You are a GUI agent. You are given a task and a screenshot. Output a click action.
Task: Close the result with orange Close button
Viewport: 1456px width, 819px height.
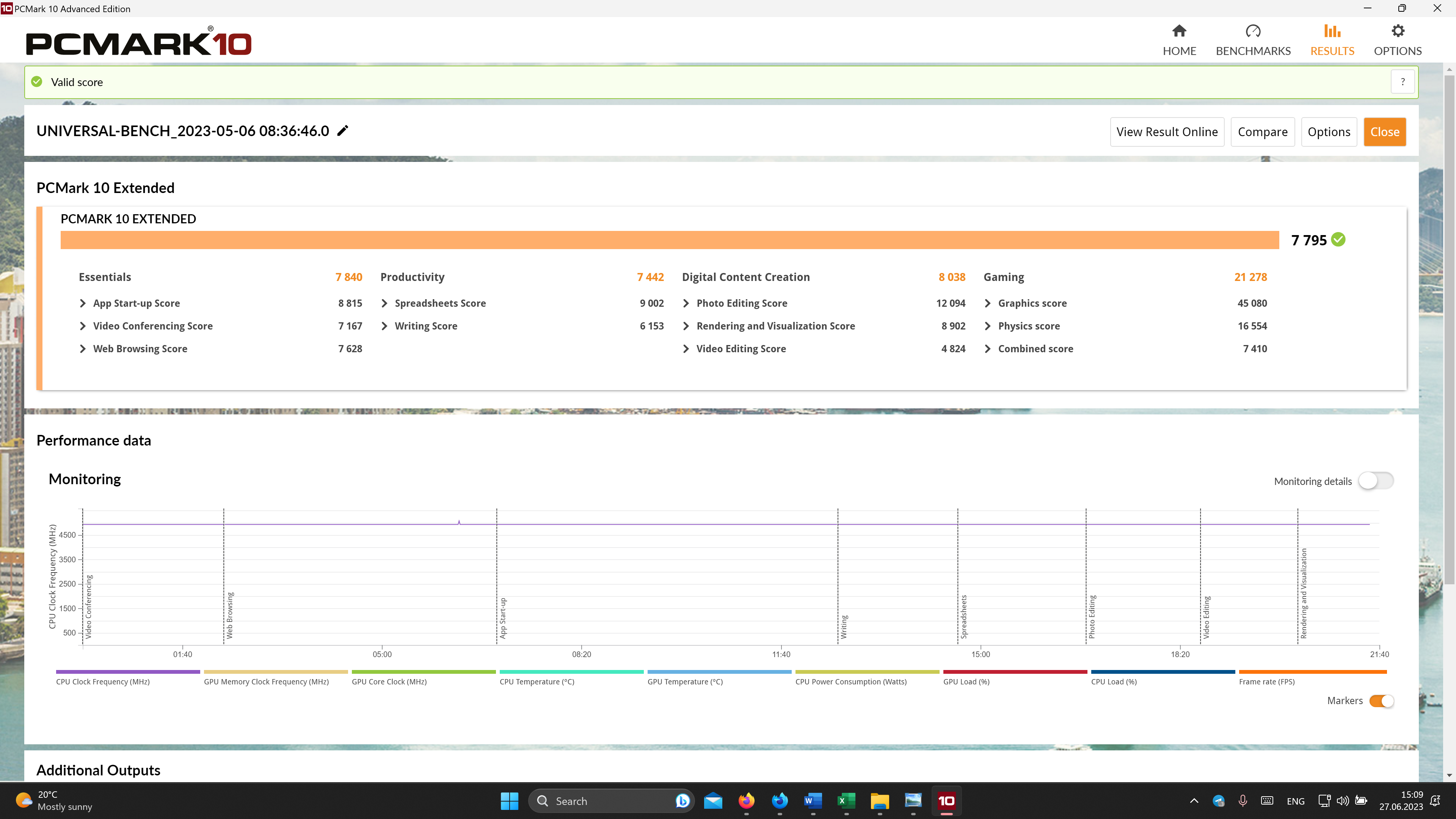[1384, 132]
